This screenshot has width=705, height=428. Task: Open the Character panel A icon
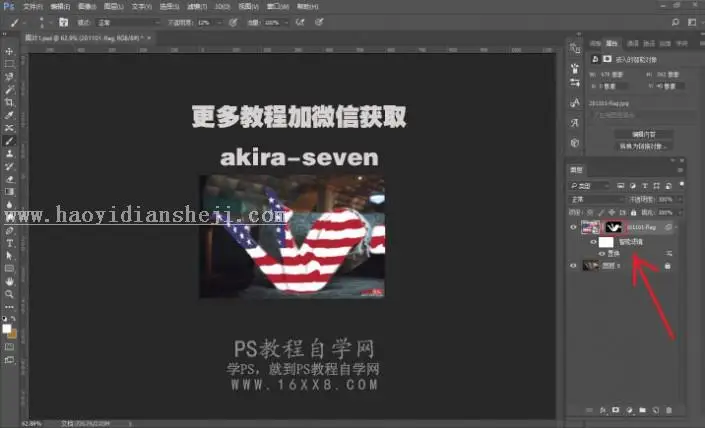[575, 103]
